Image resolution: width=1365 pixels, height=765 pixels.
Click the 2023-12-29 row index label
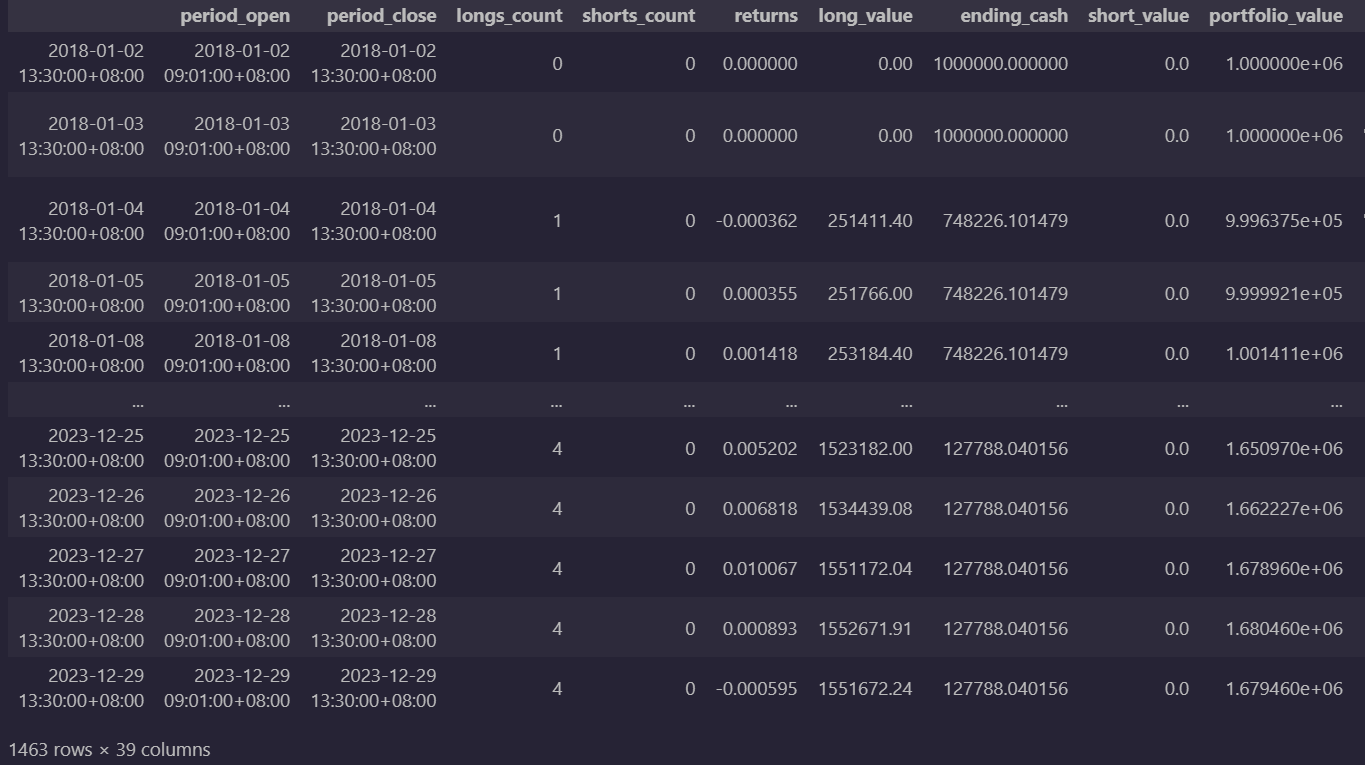(81, 688)
